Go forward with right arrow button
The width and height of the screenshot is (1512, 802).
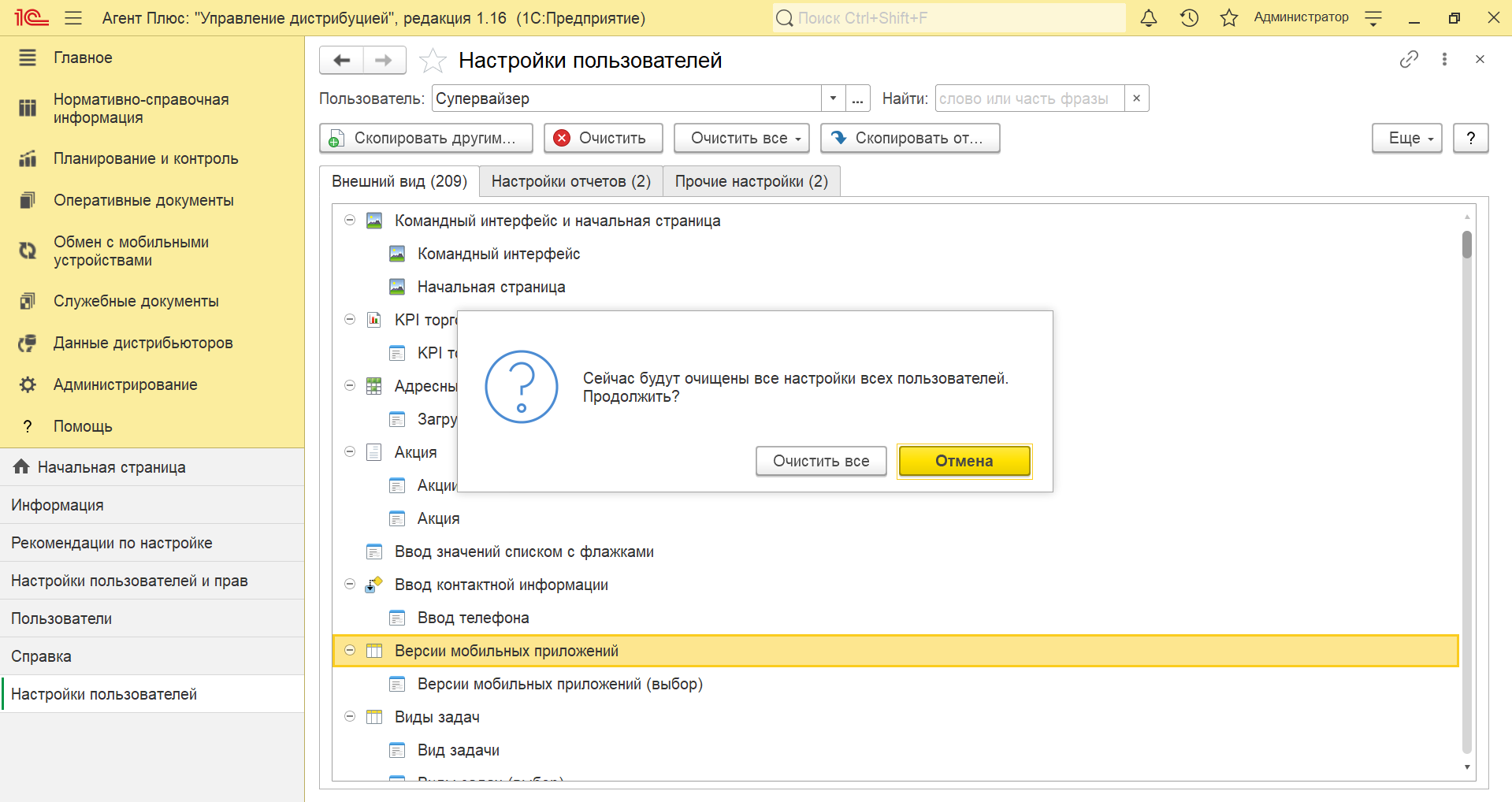384,60
